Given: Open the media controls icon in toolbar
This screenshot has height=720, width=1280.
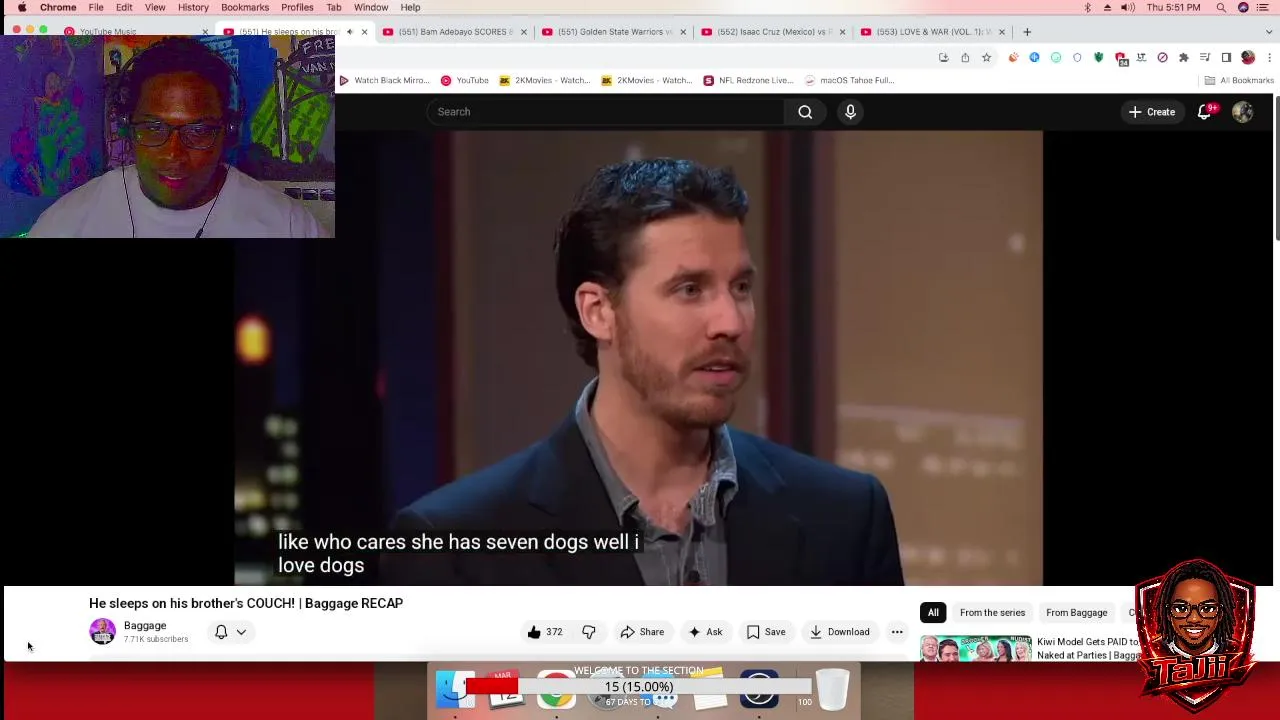Looking at the screenshot, I should point(1205,58).
